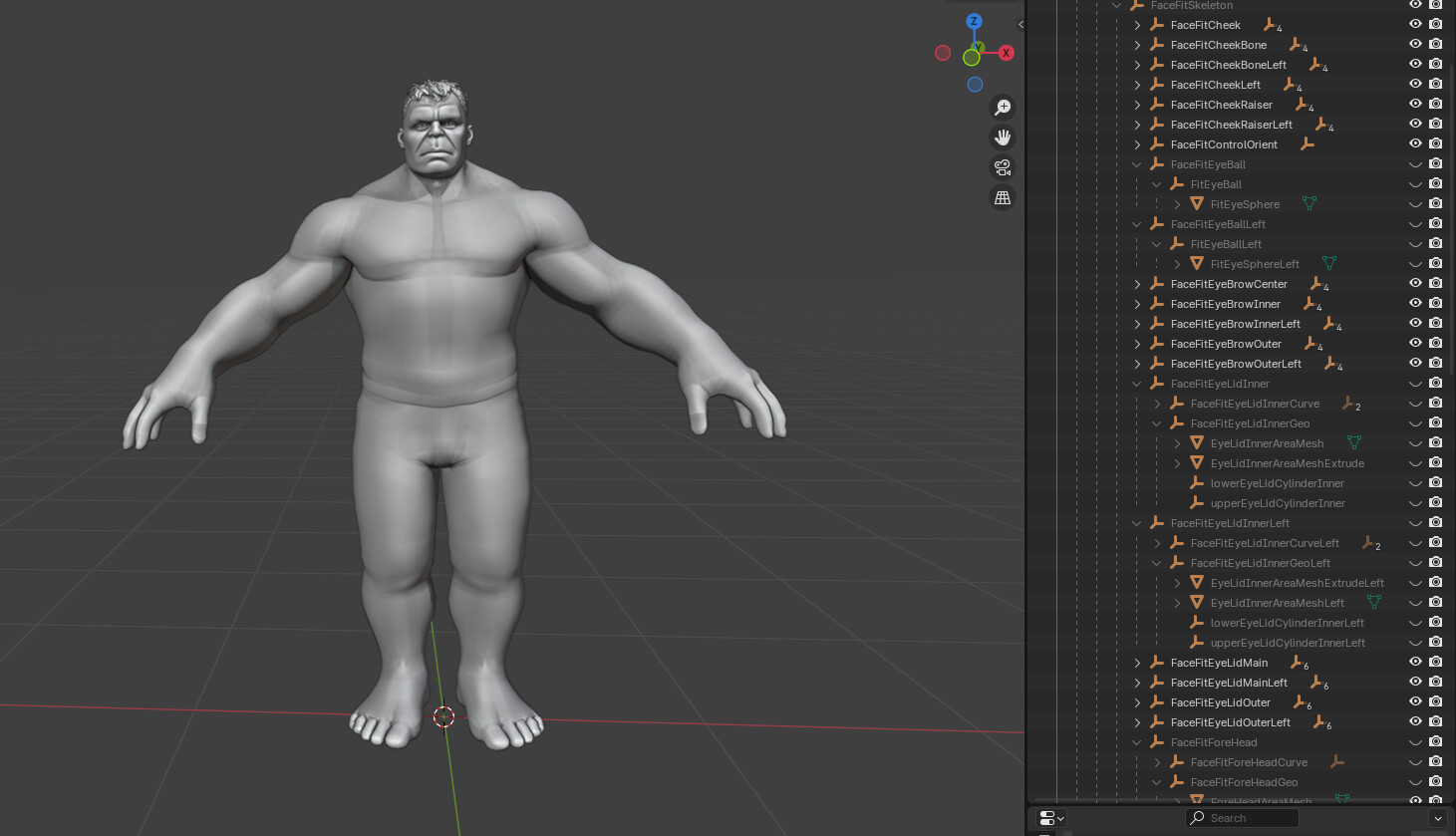This screenshot has height=836, width=1456.
Task: Hide FaceFitEyeLidOuterLeft via eye icon
Action: tap(1415, 722)
